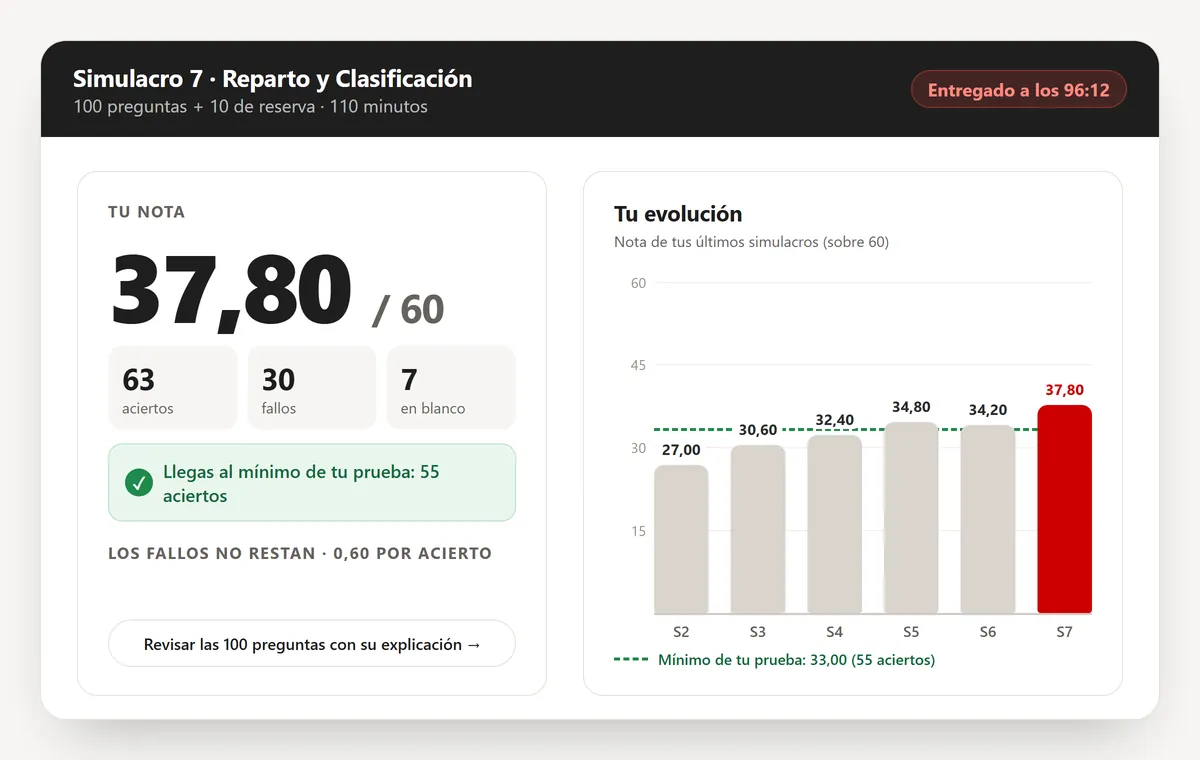Click the green checkmark icon in the success notice

(x=139, y=483)
